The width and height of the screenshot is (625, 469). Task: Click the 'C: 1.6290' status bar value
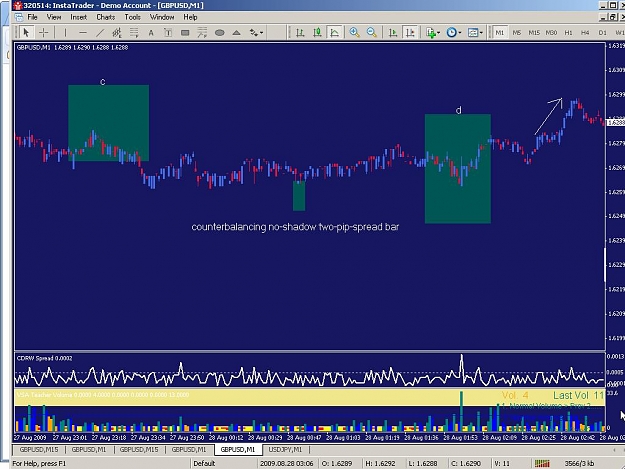466,463
